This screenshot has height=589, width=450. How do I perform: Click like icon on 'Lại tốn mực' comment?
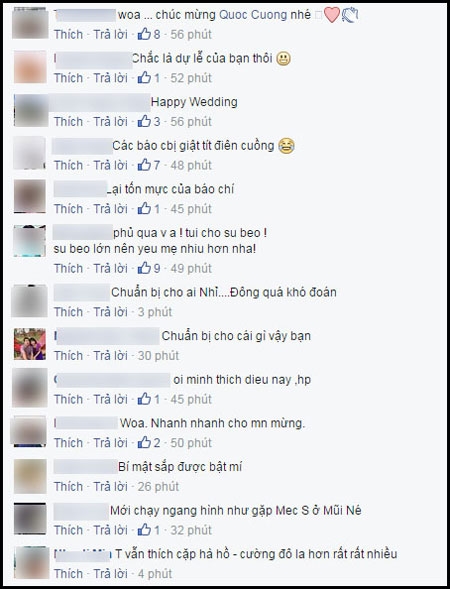pyautogui.click(x=144, y=208)
